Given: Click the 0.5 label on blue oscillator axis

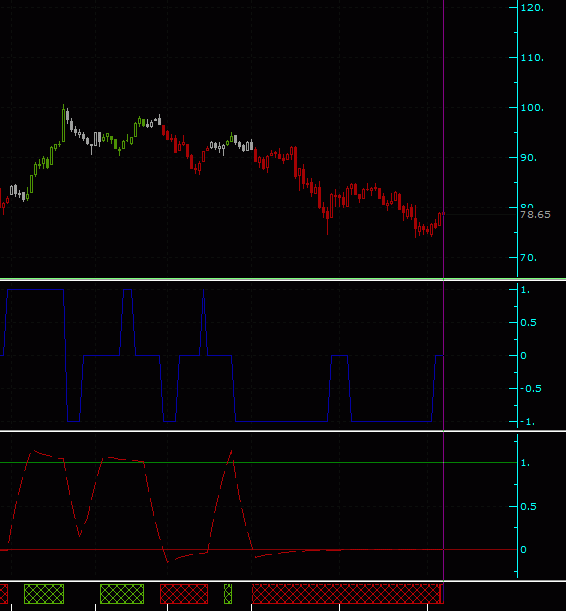Looking at the screenshot, I should [x=529, y=323].
